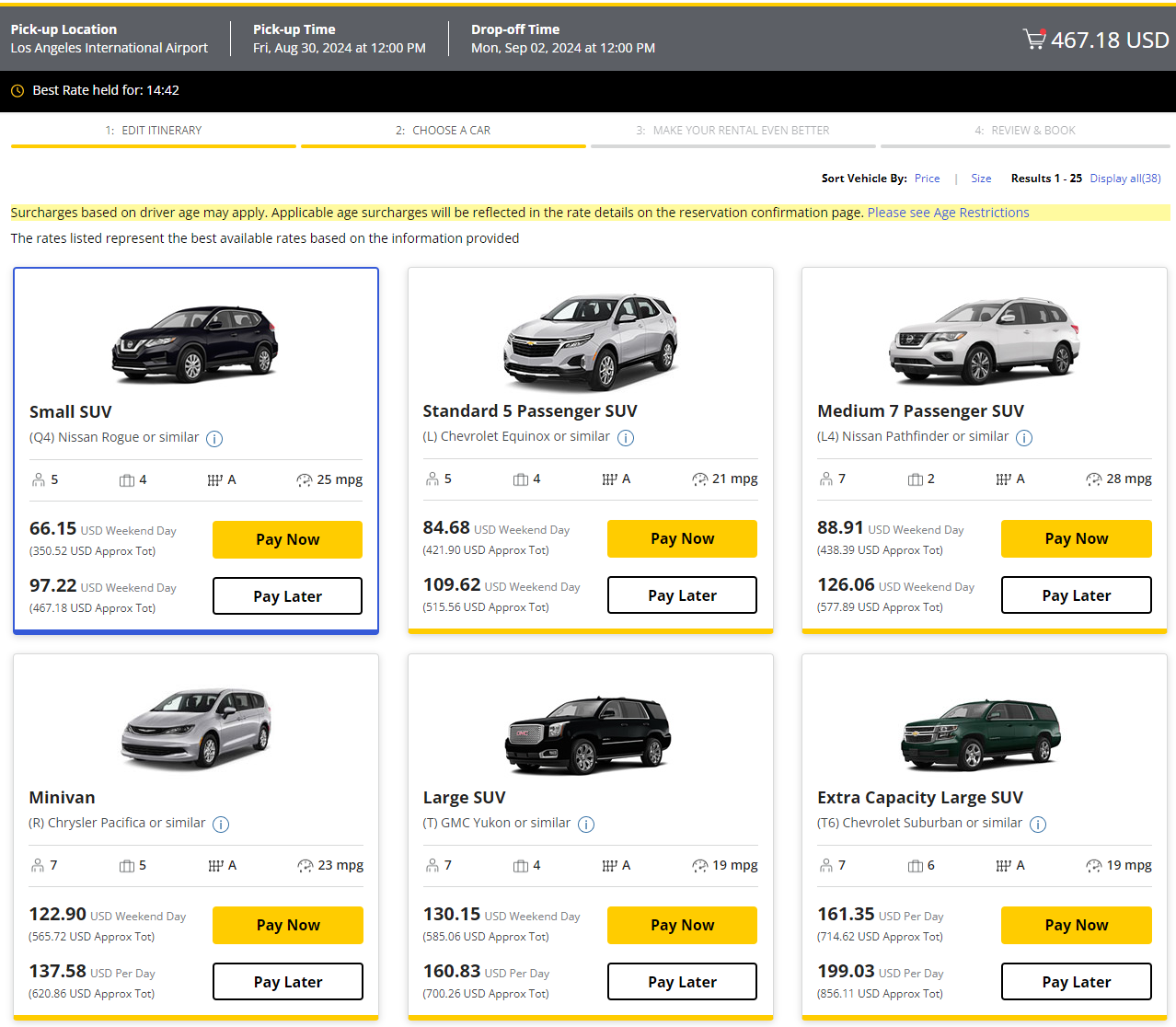Pay Later for the Small SUV
The width and height of the screenshot is (1176, 1027).
(287, 596)
